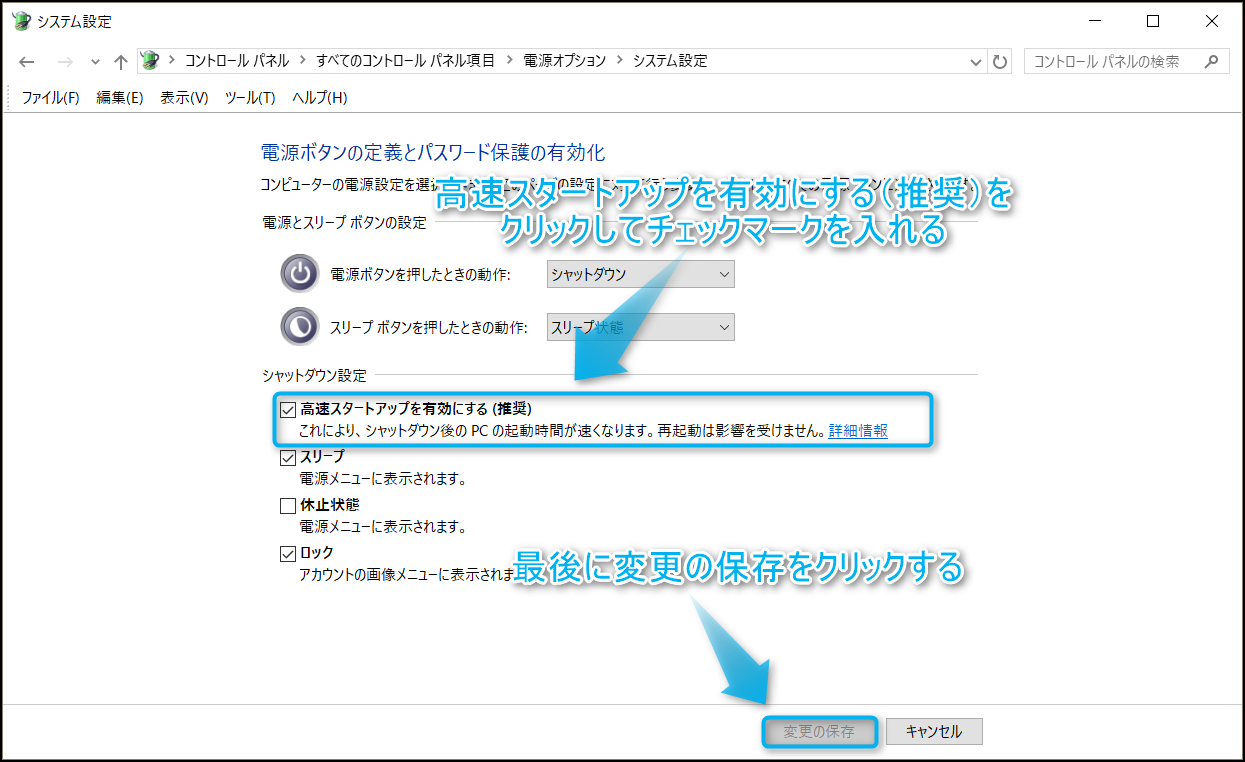
Task: Click the power button icon
Action: 299,274
